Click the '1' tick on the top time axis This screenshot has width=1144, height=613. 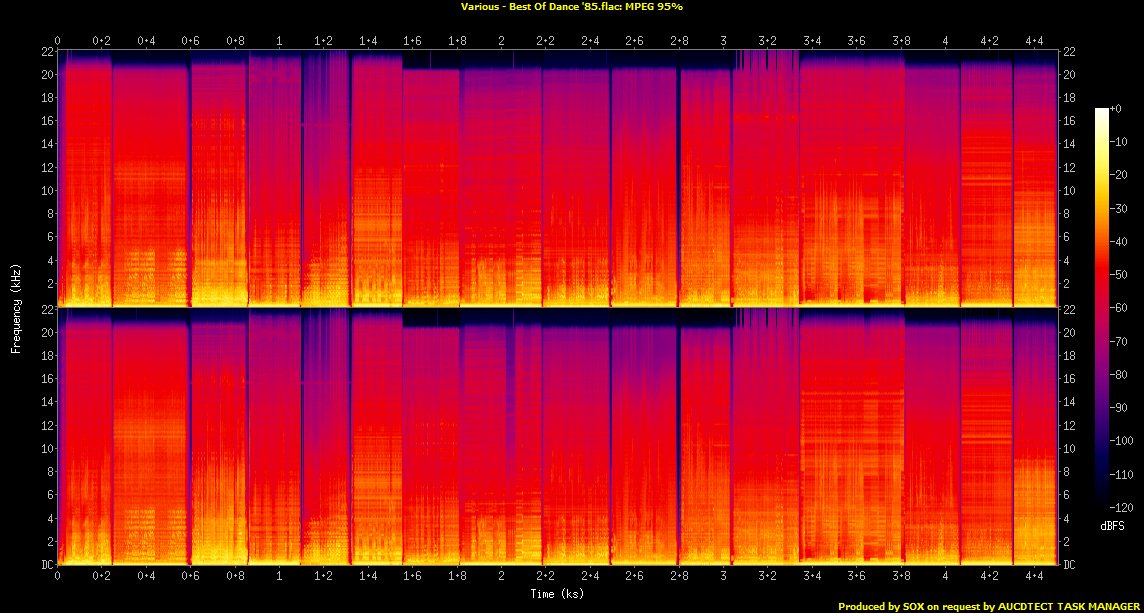(279, 40)
